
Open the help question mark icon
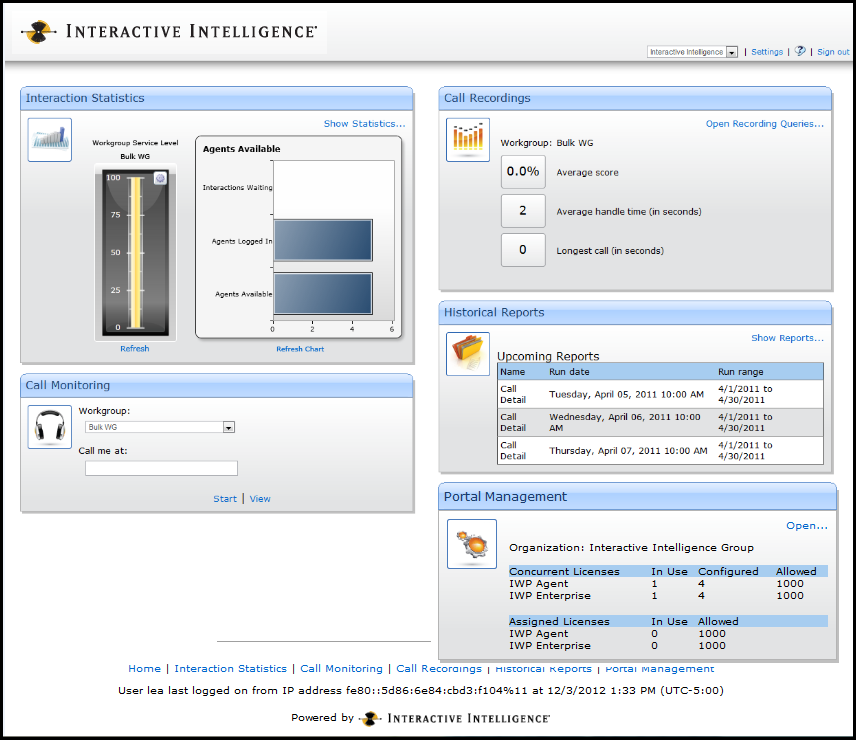tap(800, 51)
